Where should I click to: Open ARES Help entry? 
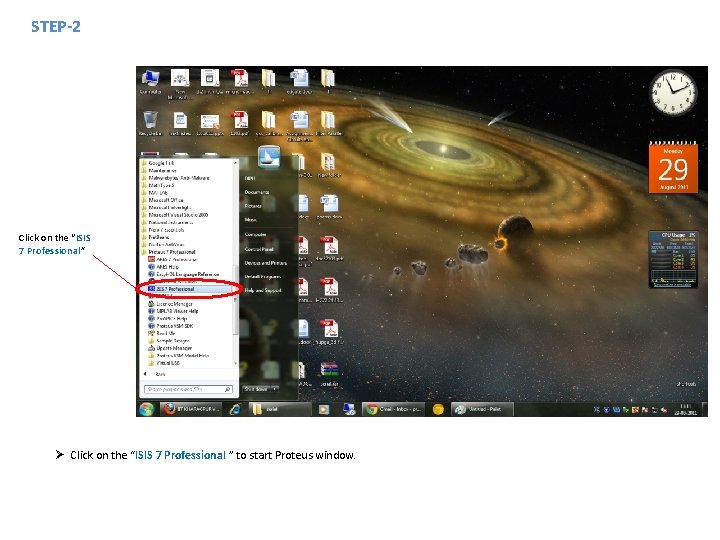point(163,267)
